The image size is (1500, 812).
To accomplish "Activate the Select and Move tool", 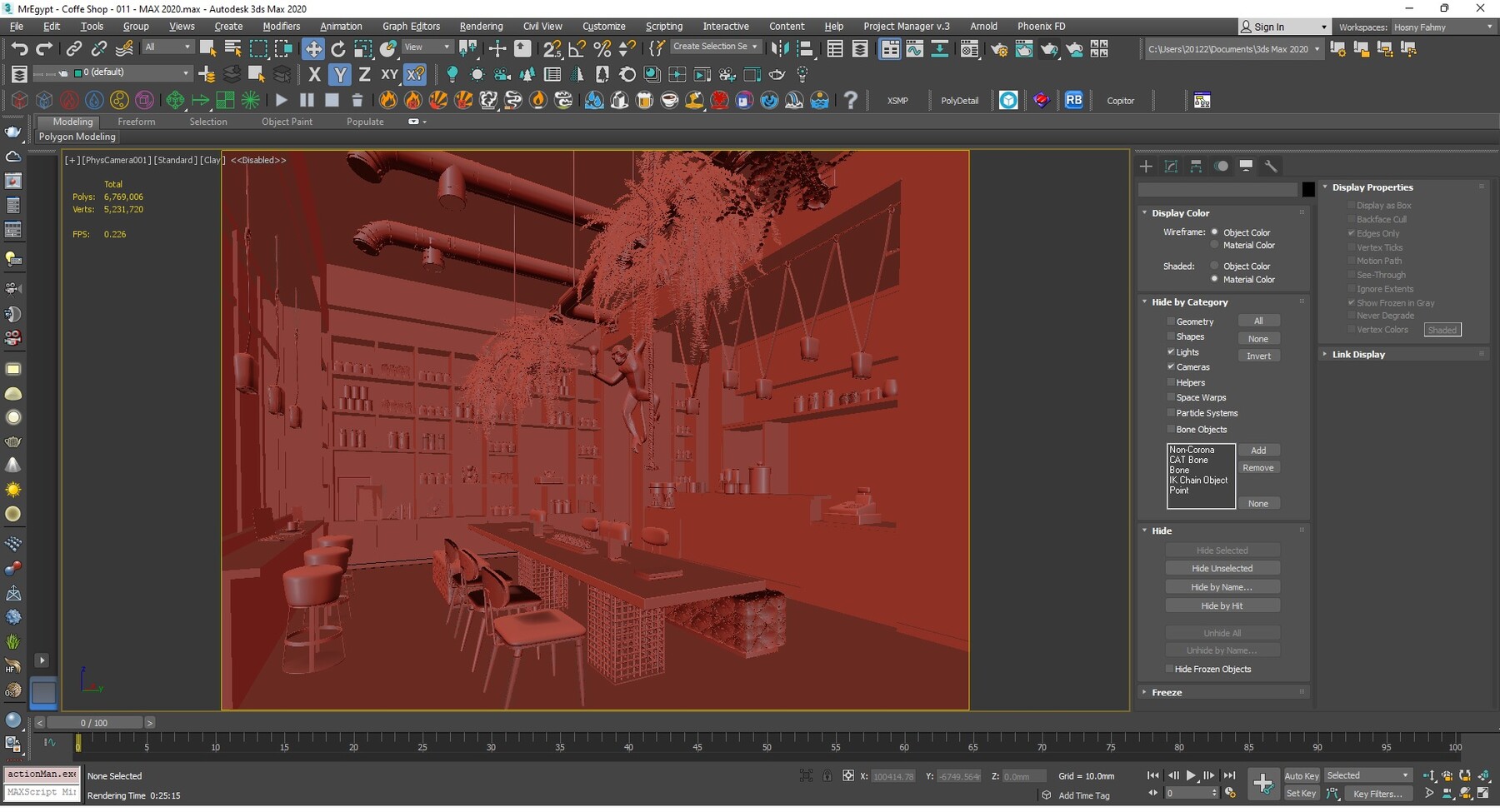I will click(x=313, y=49).
